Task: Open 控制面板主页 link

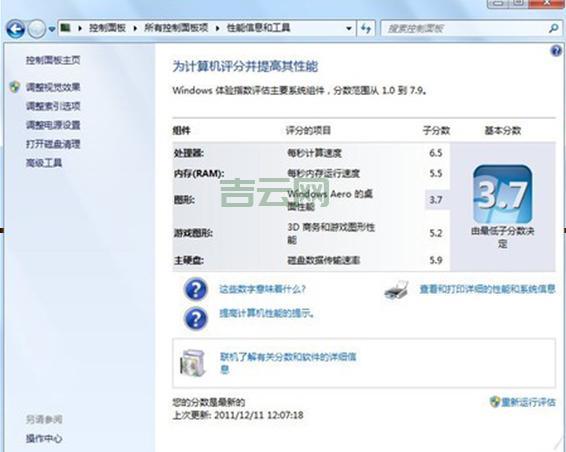Action: 53,60
